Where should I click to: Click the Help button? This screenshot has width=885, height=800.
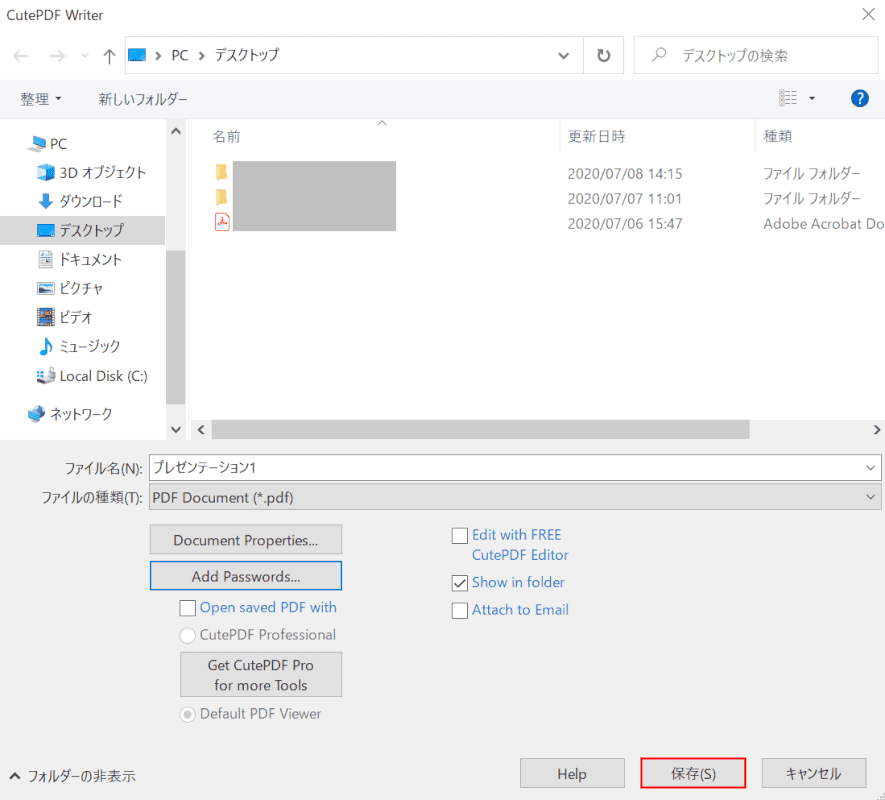pyautogui.click(x=572, y=773)
